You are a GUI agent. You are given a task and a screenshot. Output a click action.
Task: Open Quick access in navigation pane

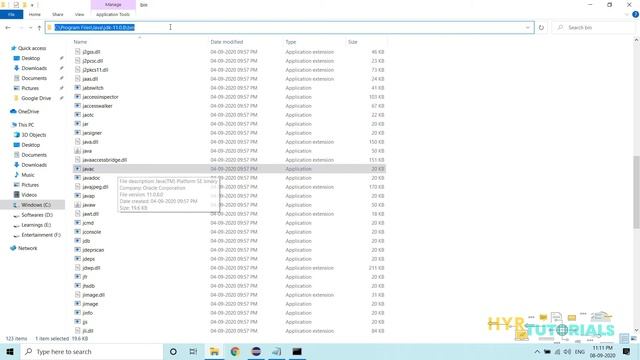coord(32,48)
